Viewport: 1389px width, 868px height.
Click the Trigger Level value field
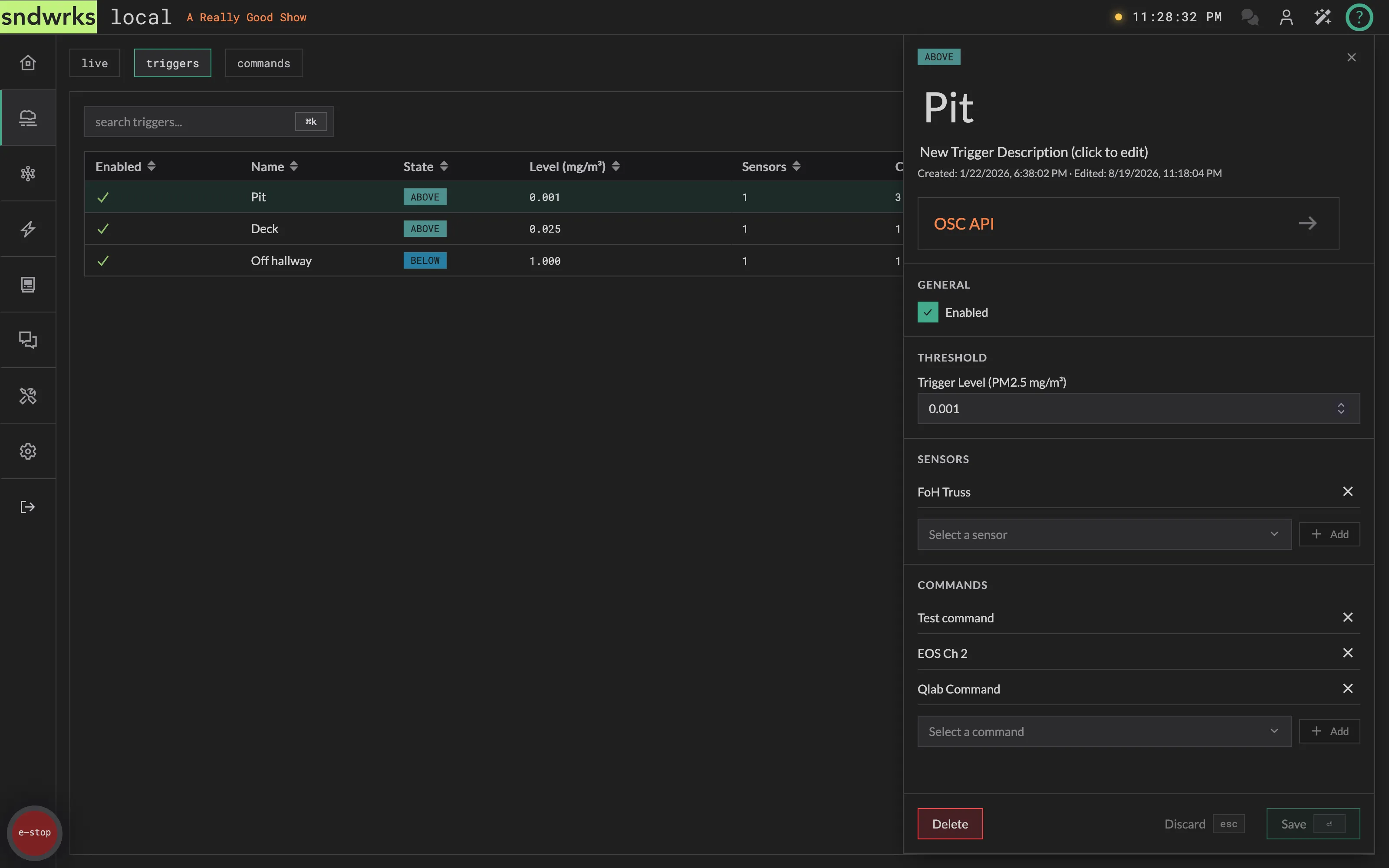coord(1138,408)
